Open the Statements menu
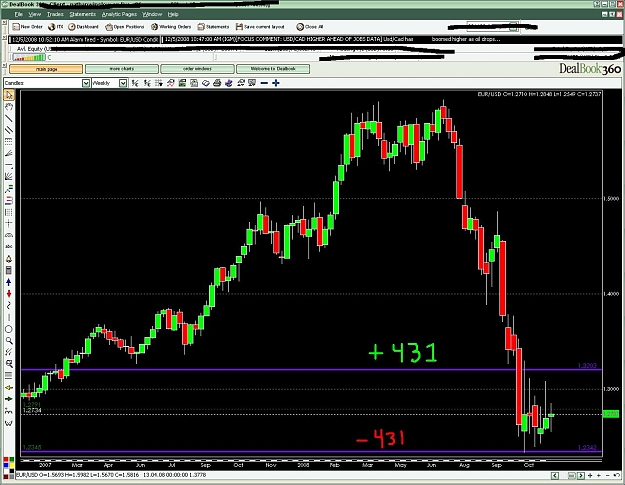Image resolution: width=625 pixels, height=485 pixels. click(x=83, y=14)
